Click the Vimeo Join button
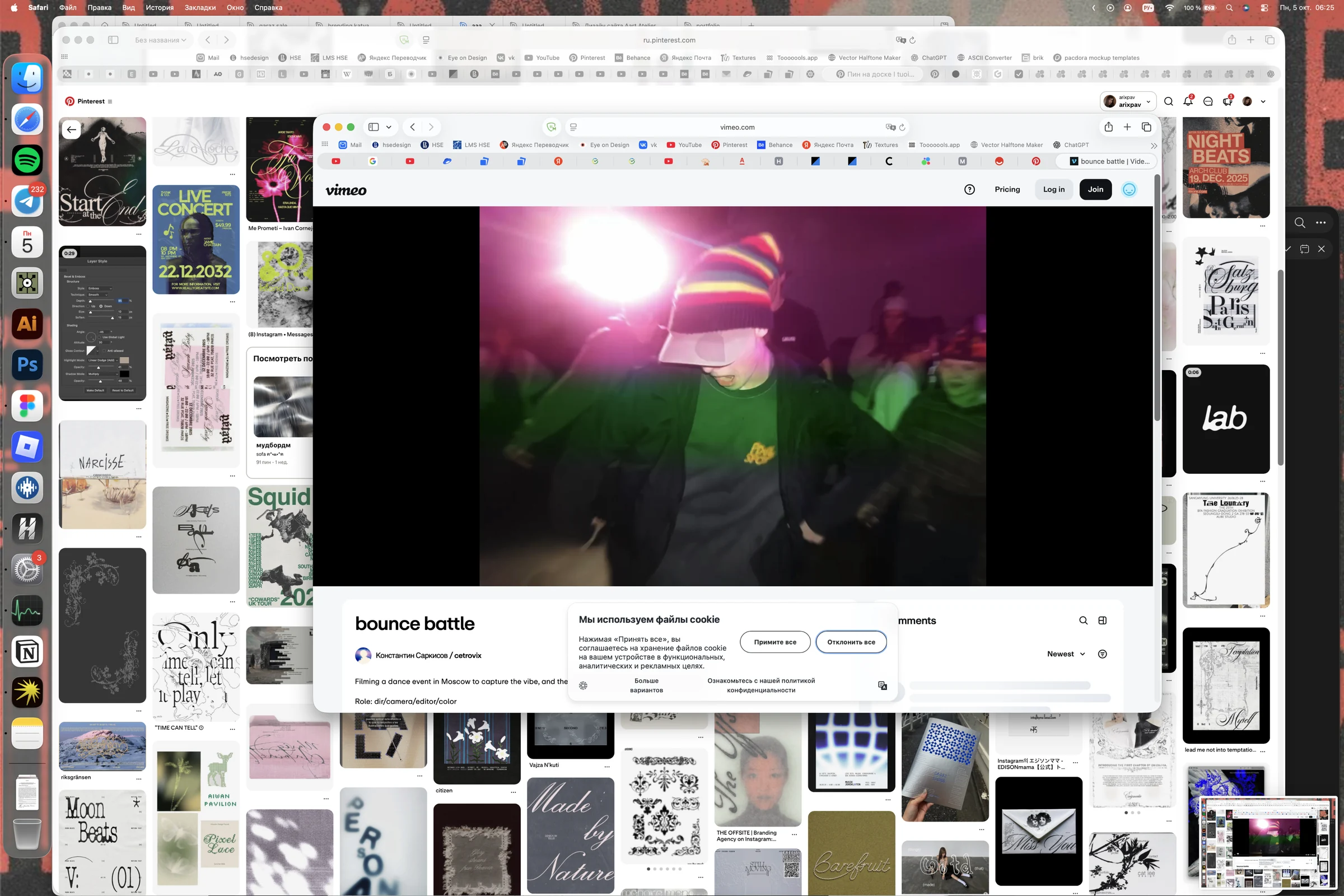The height and width of the screenshot is (896, 1344). [1095, 190]
